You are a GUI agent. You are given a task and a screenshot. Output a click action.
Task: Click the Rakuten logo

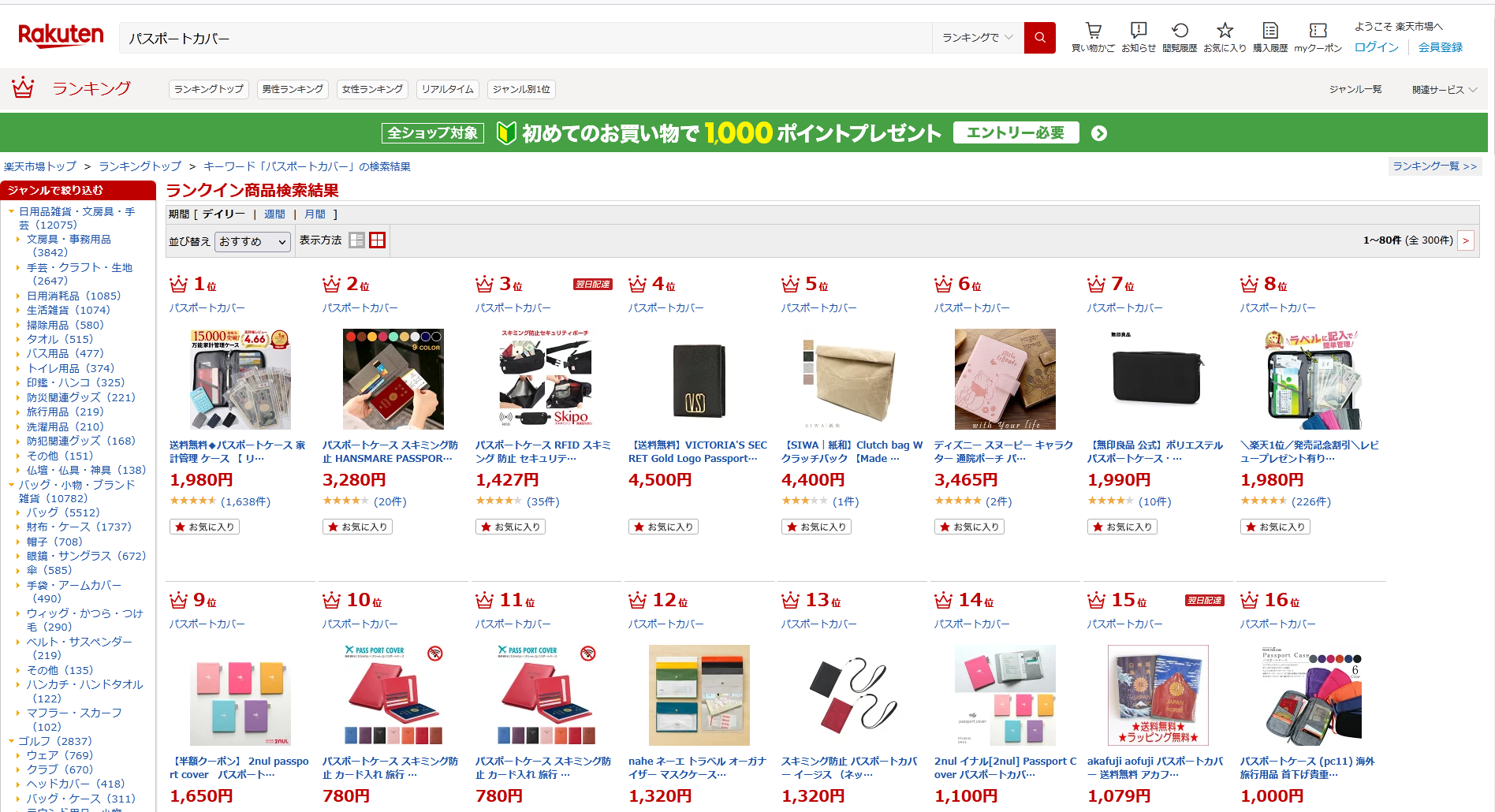pos(61,36)
